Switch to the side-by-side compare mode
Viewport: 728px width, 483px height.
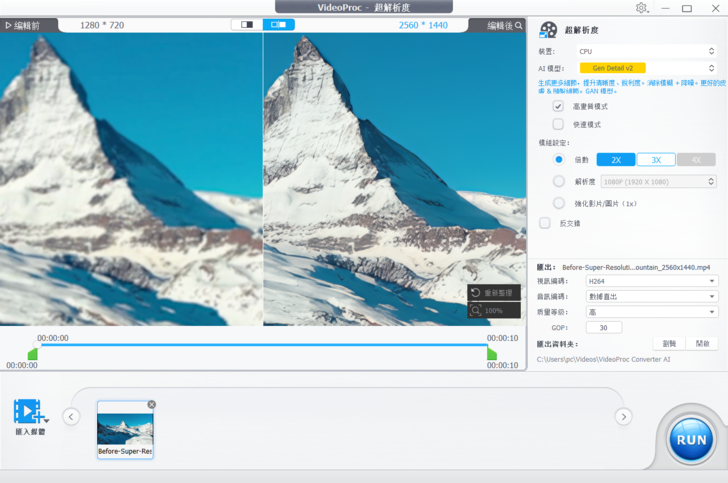[279, 25]
